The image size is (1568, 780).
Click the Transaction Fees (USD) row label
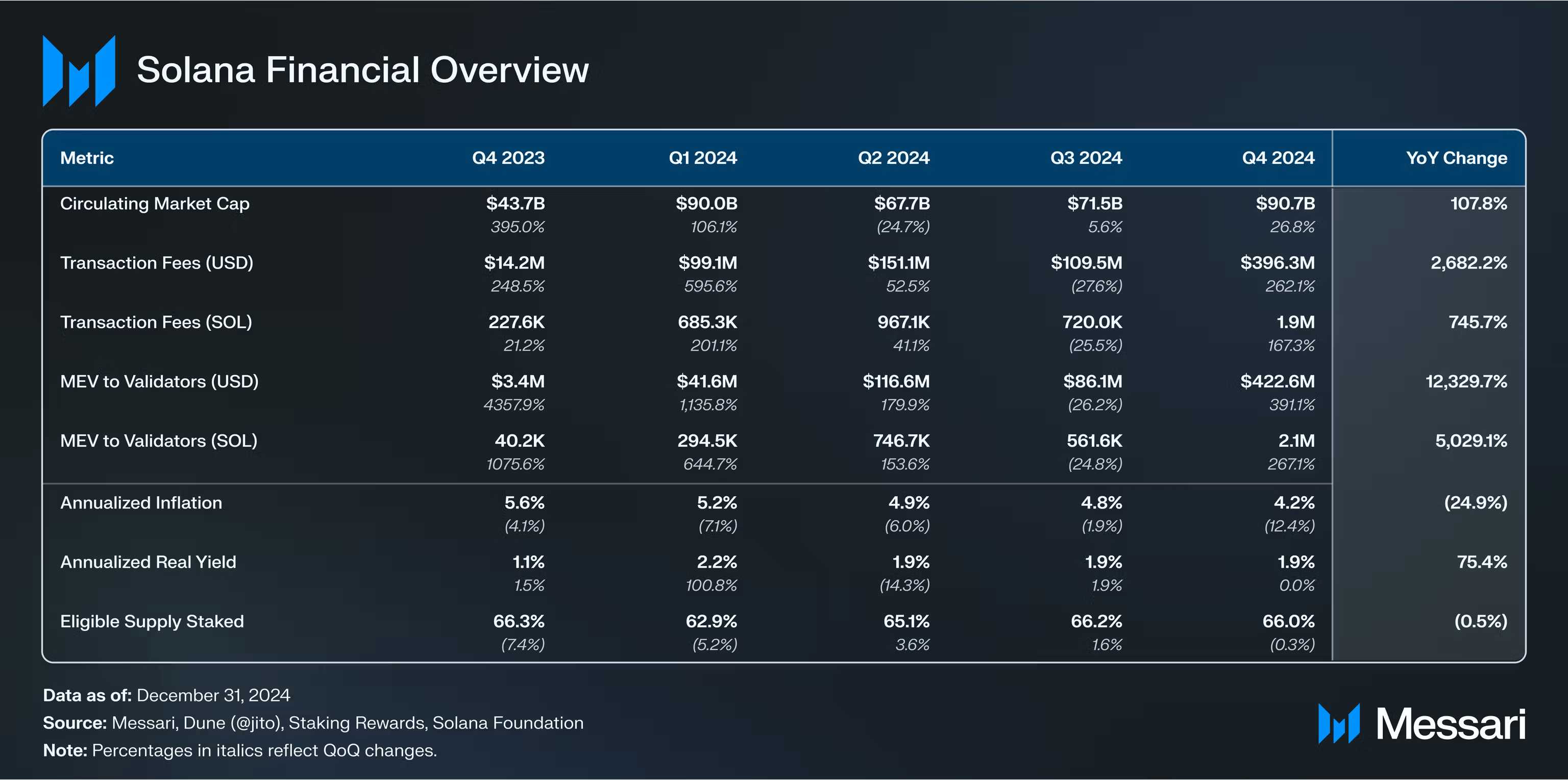pyautogui.click(x=156, y=263)
